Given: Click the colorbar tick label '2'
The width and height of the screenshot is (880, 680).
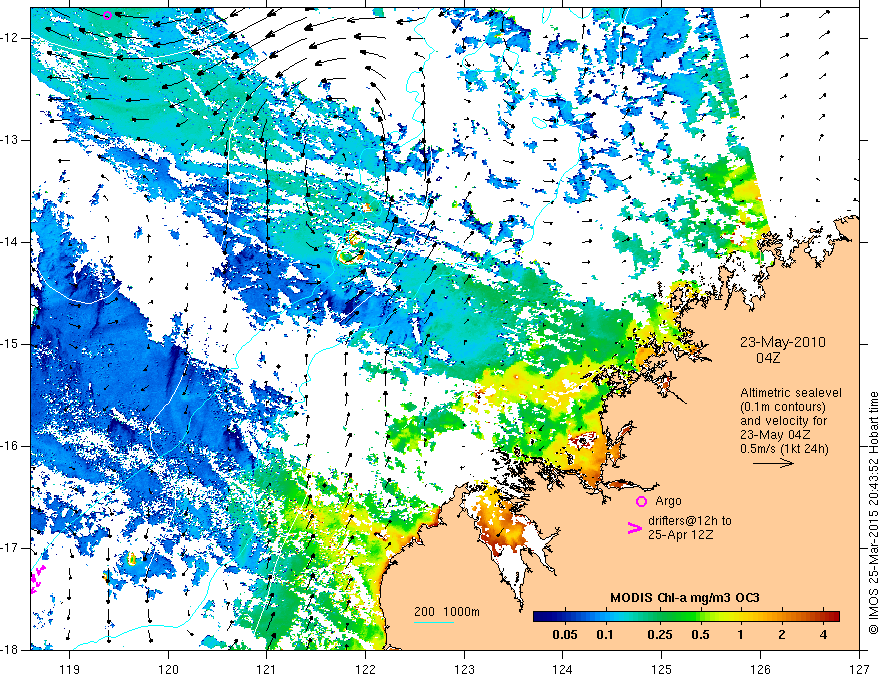Looking at the screenshot, I should pyautogui.click(x=782, y=635).
